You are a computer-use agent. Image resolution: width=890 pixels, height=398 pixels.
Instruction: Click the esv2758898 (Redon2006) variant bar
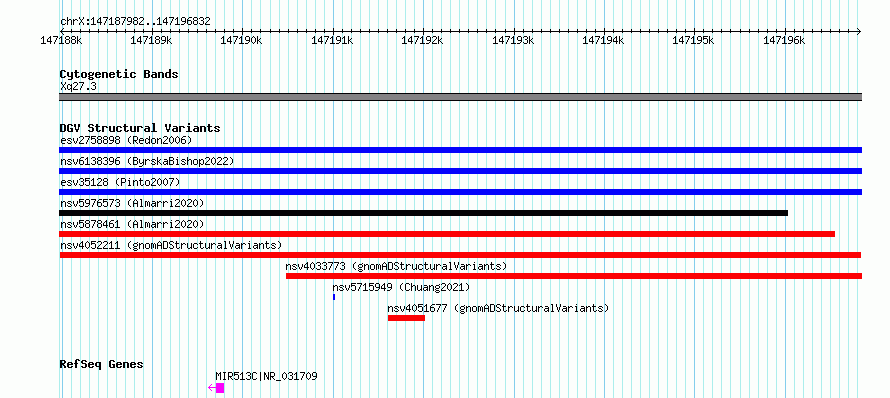[x=460, y=150]
